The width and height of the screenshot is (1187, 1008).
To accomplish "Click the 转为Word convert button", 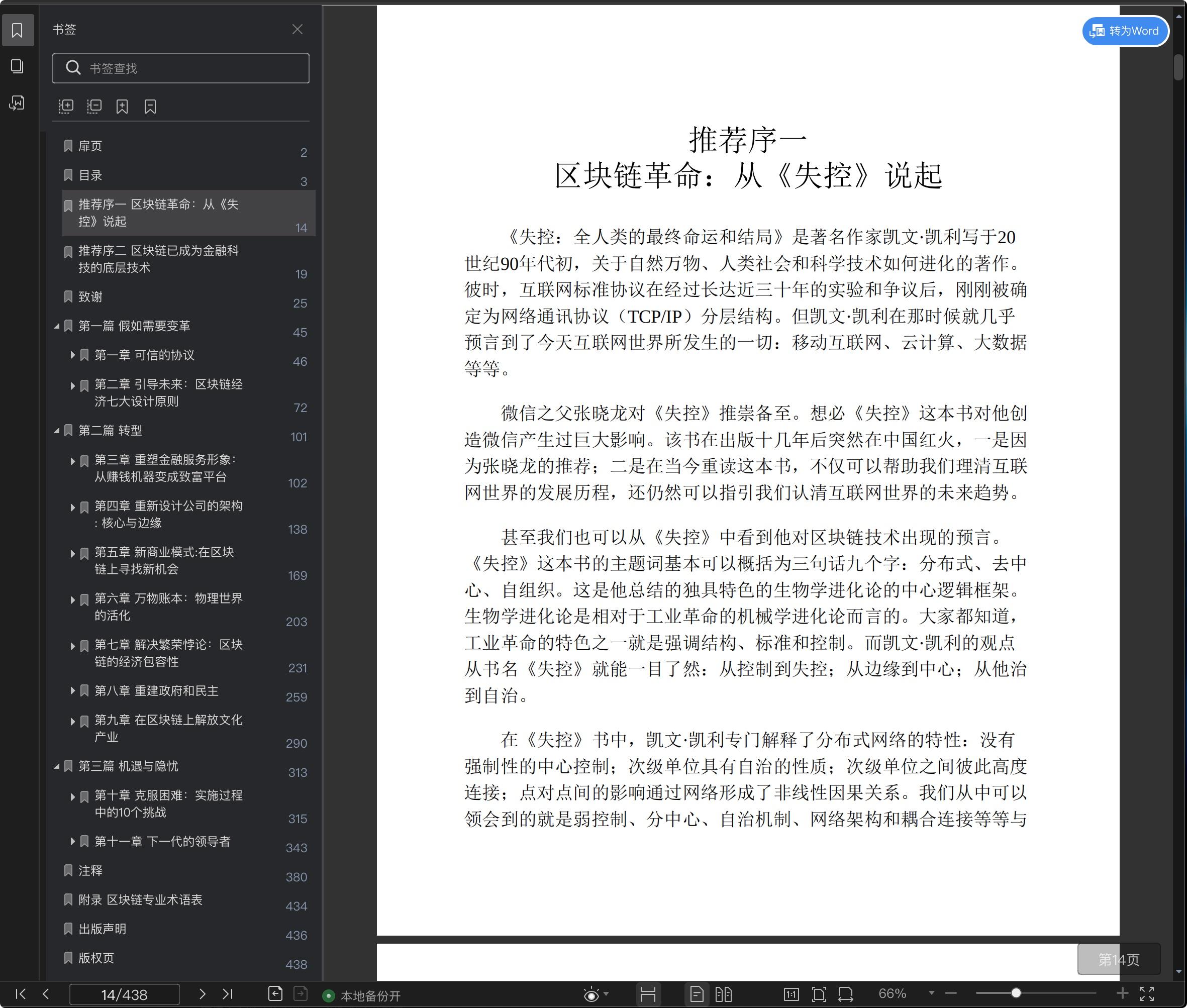I will coord(1125,31).
